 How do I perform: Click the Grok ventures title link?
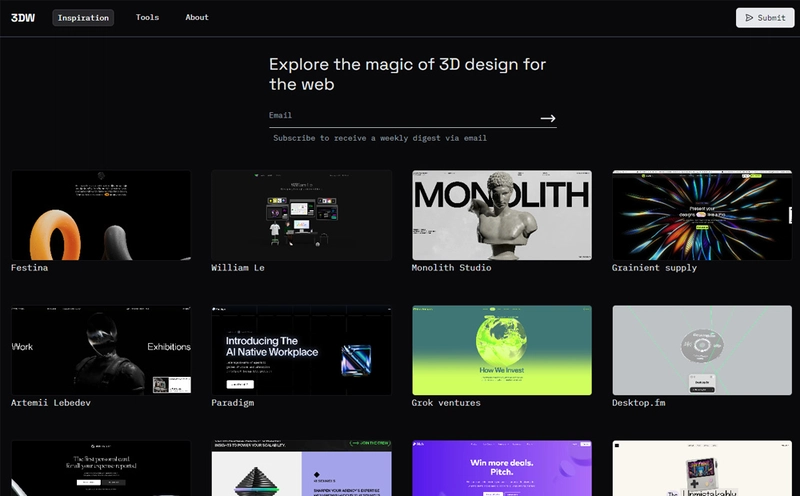(446, 403)
